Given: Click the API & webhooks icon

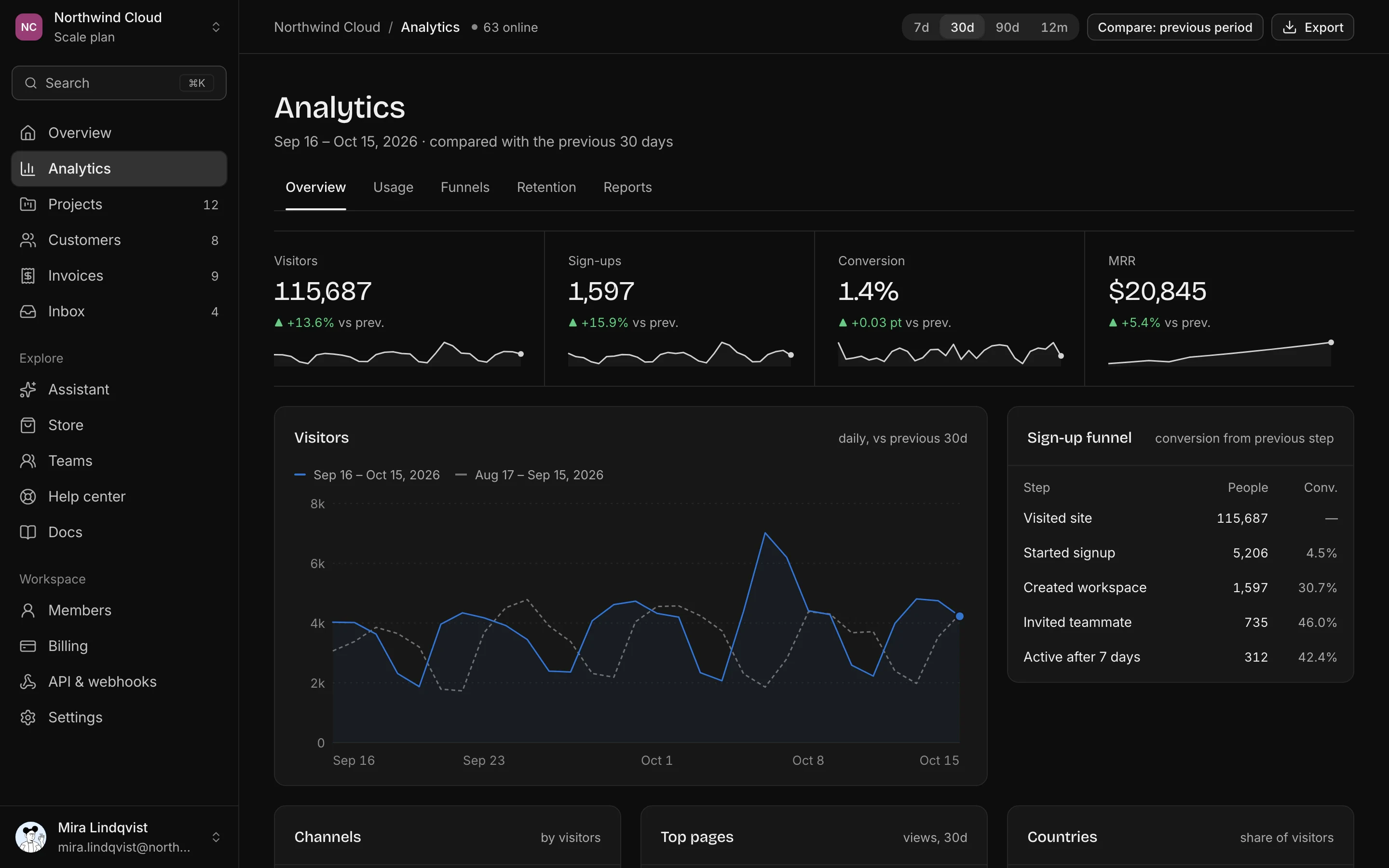Looking at the screenshot, I should click(27, 681).
